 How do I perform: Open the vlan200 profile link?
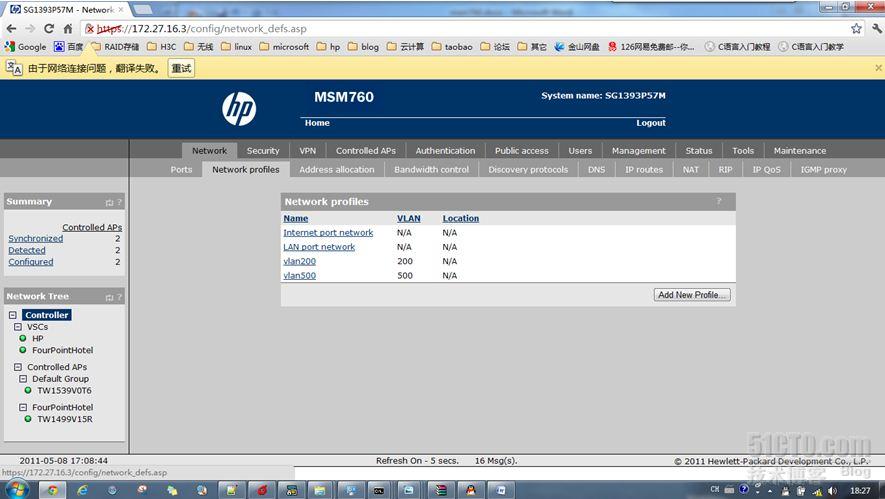(299, 261)
